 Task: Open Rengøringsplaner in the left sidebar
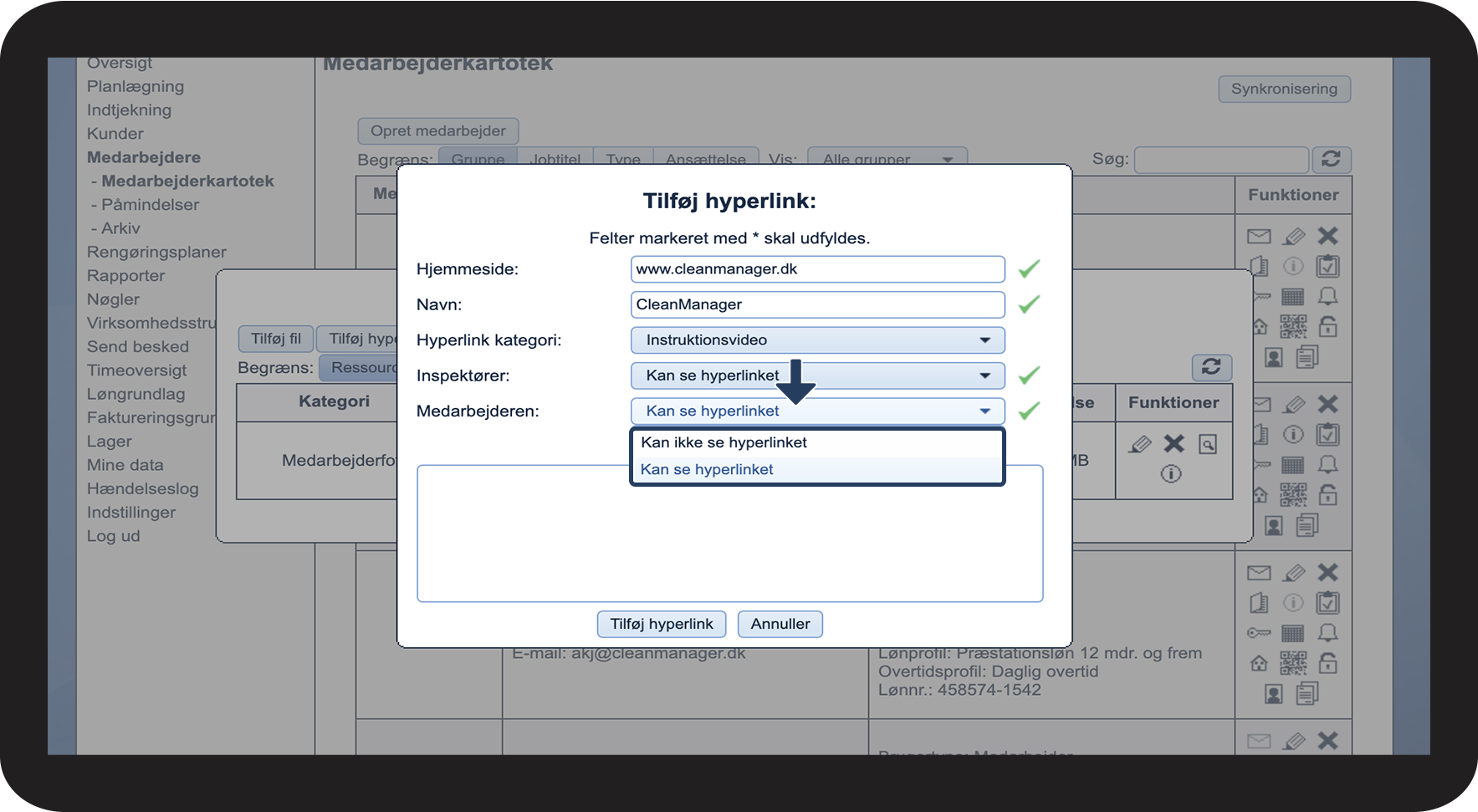[156, 252]
